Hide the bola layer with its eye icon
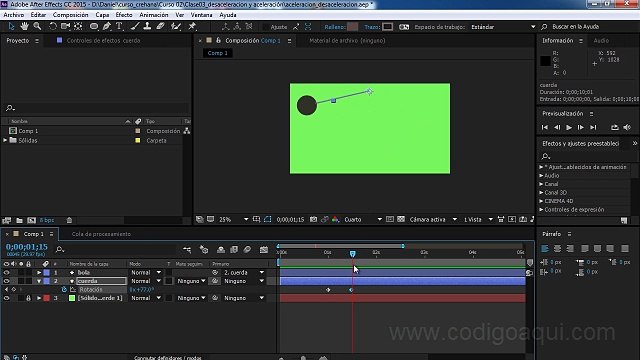The image size is (640, 360). click(6, 272)
